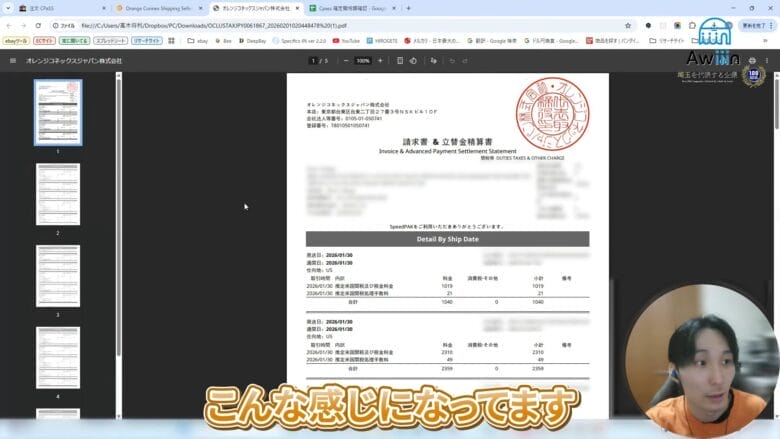
Task: Rotate the PDF counterclockwise
Action: pos(413,61)
